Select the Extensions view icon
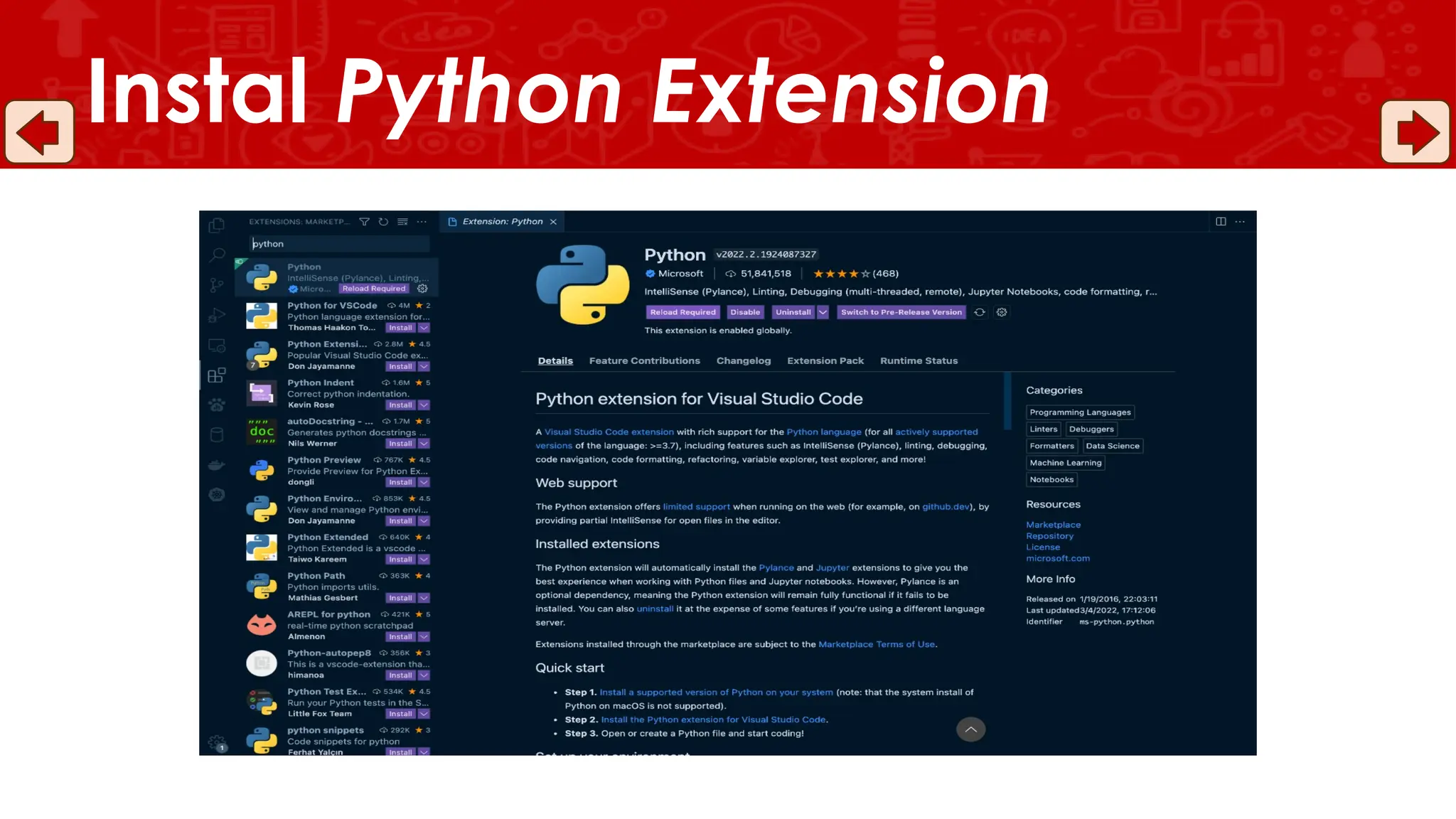Image resolution: width=1456 pixels, height=819 pixels. [x=217, y=375]
